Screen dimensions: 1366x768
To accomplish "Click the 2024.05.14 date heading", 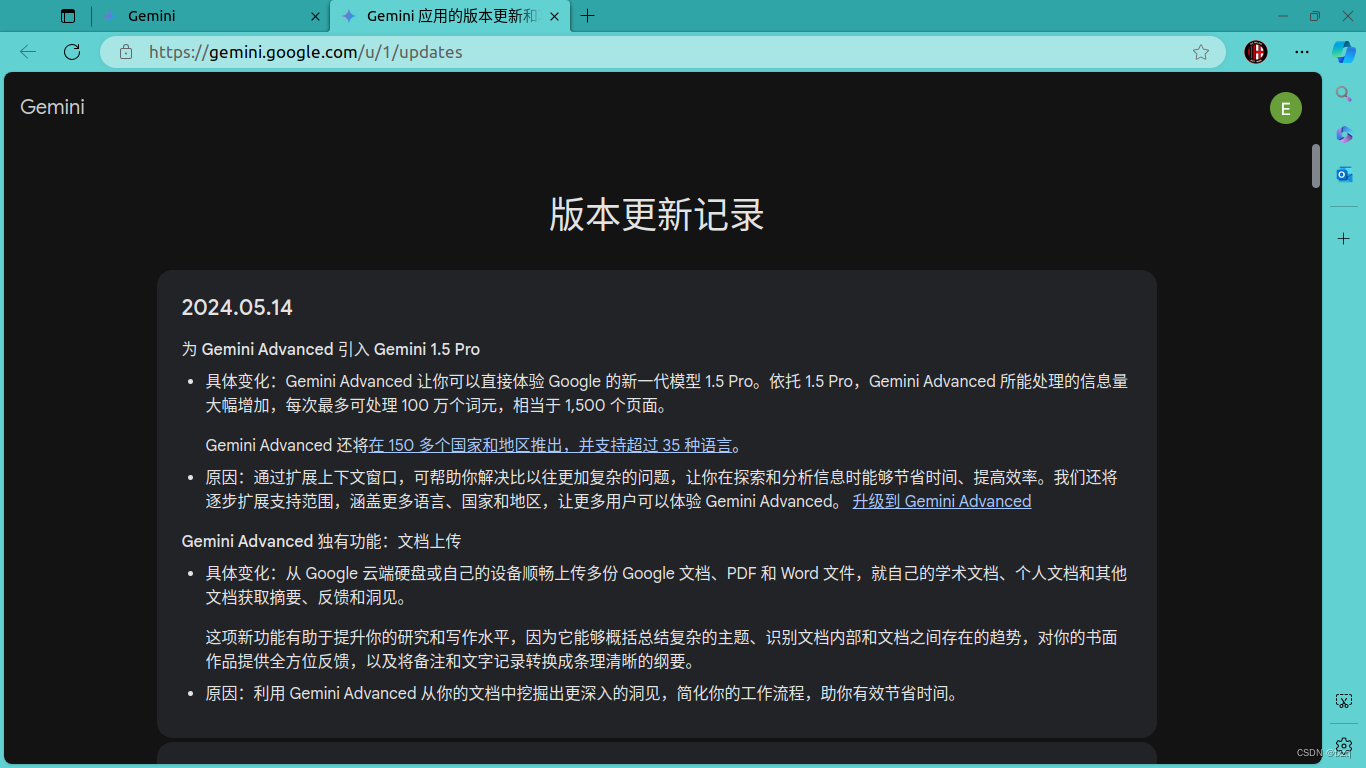I will [x=237, y=307].
